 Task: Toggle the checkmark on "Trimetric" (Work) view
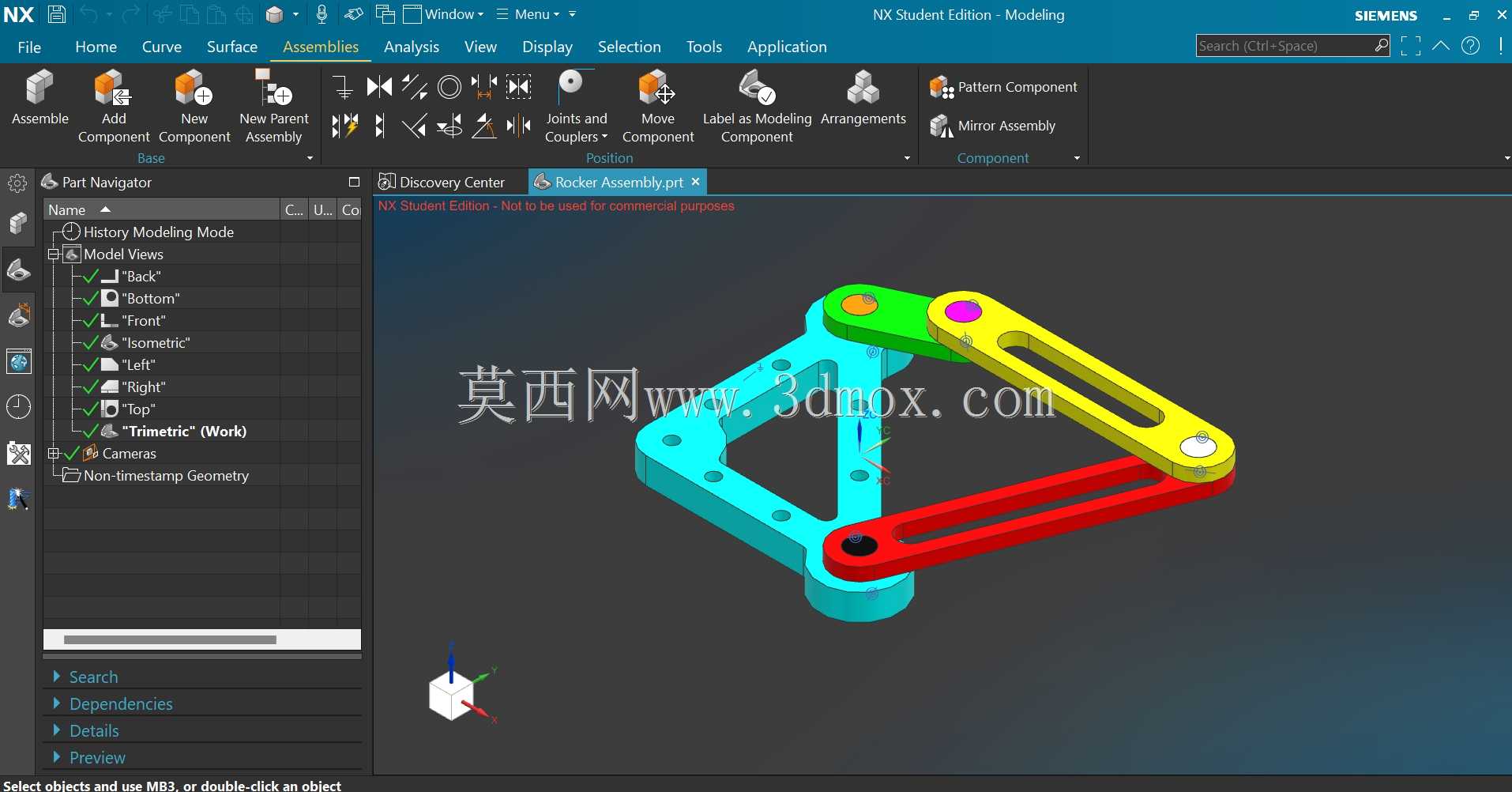click(90, 431)
